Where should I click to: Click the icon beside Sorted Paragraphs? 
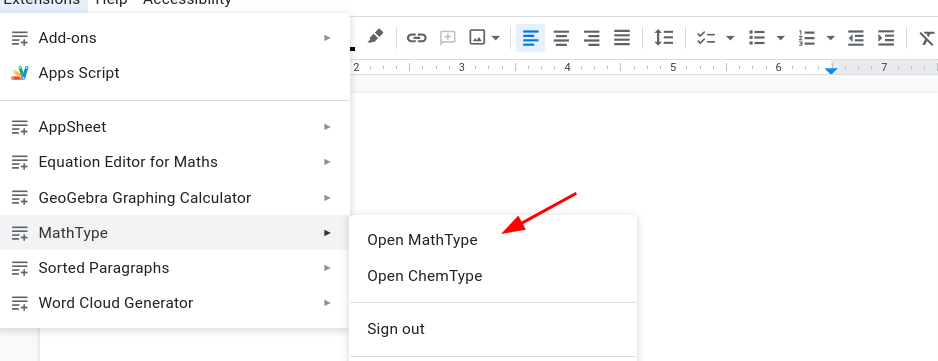coord(20,268)
